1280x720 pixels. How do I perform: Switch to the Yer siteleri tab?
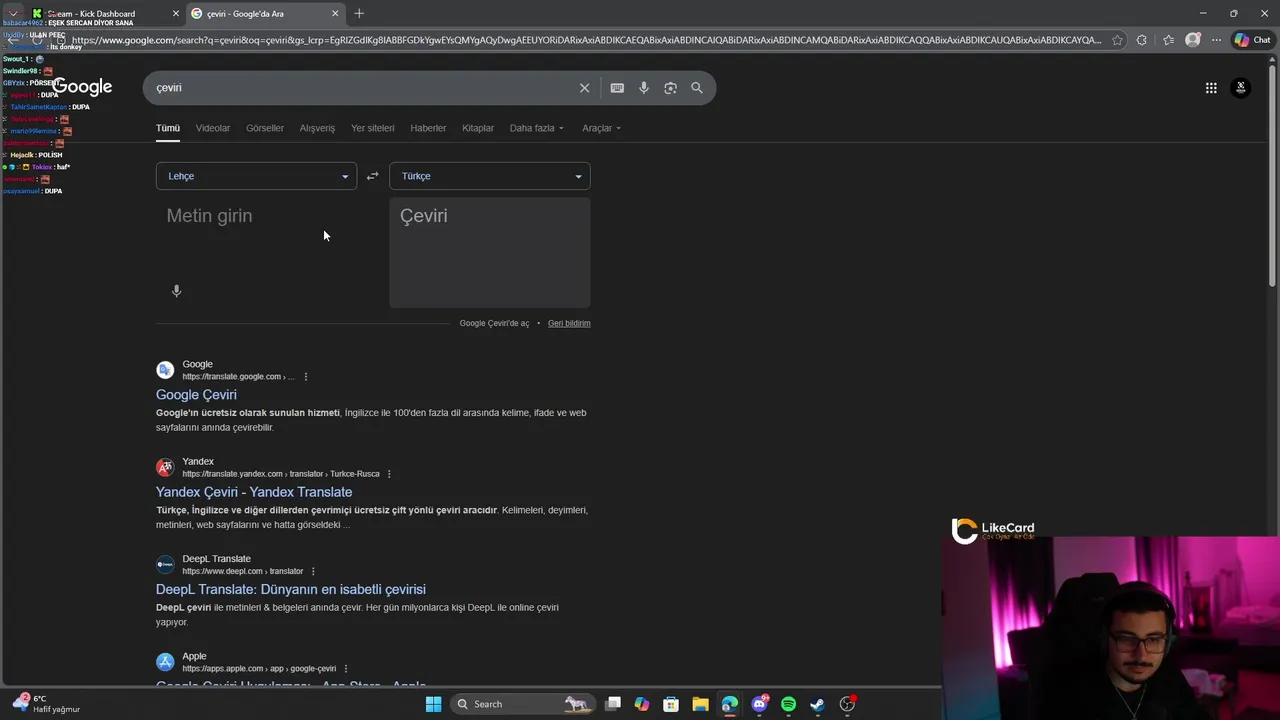click(x=373, y=128)
